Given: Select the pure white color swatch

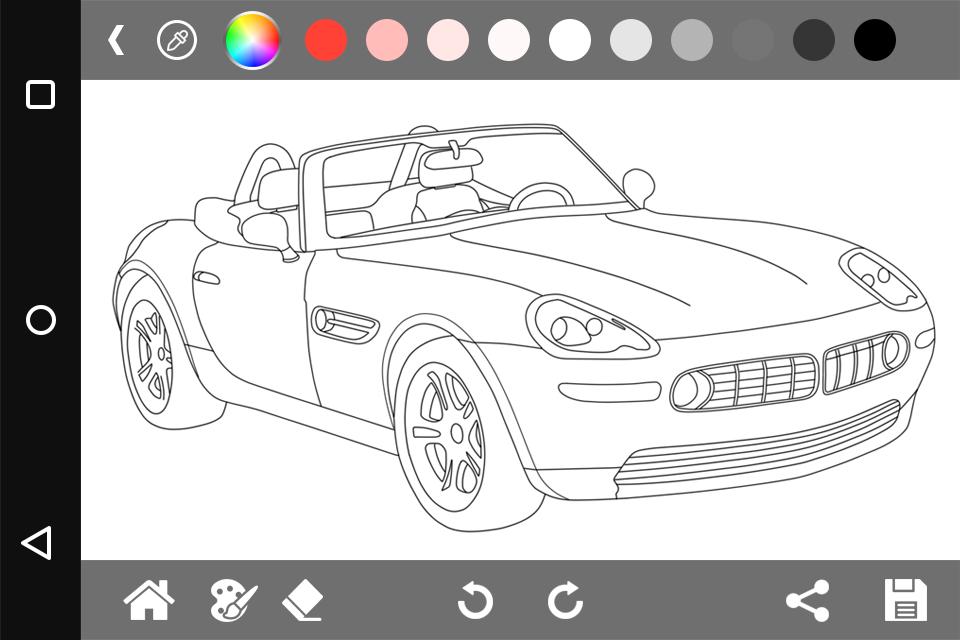Looking at the screenshot, I should point(570,40).
